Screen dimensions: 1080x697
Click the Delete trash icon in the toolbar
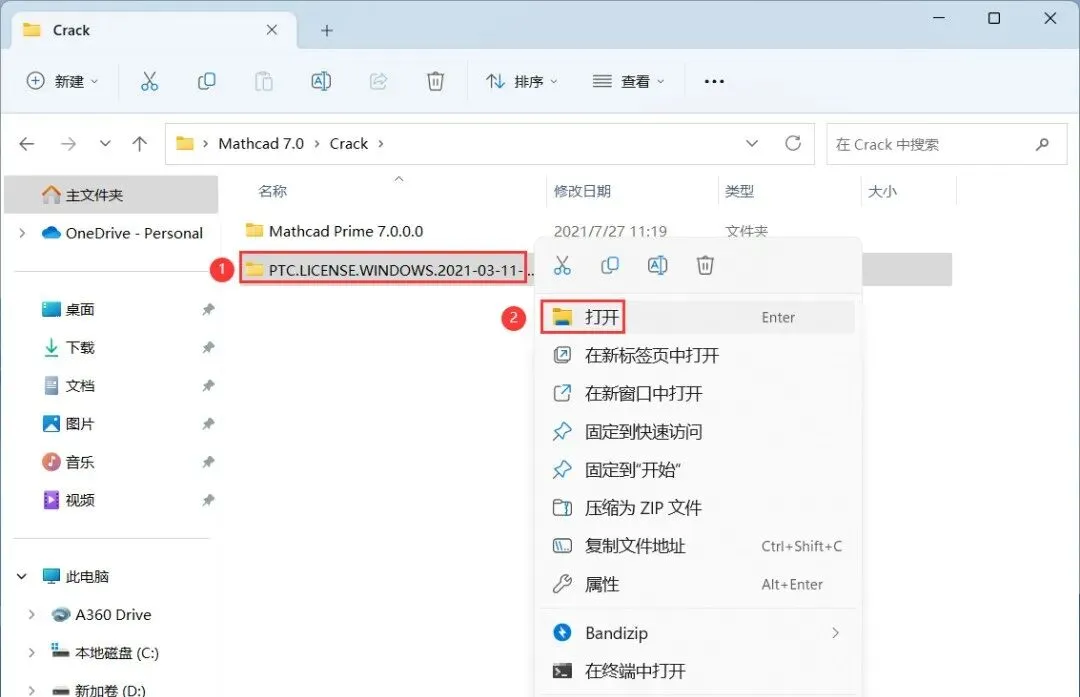pos(435,81)
